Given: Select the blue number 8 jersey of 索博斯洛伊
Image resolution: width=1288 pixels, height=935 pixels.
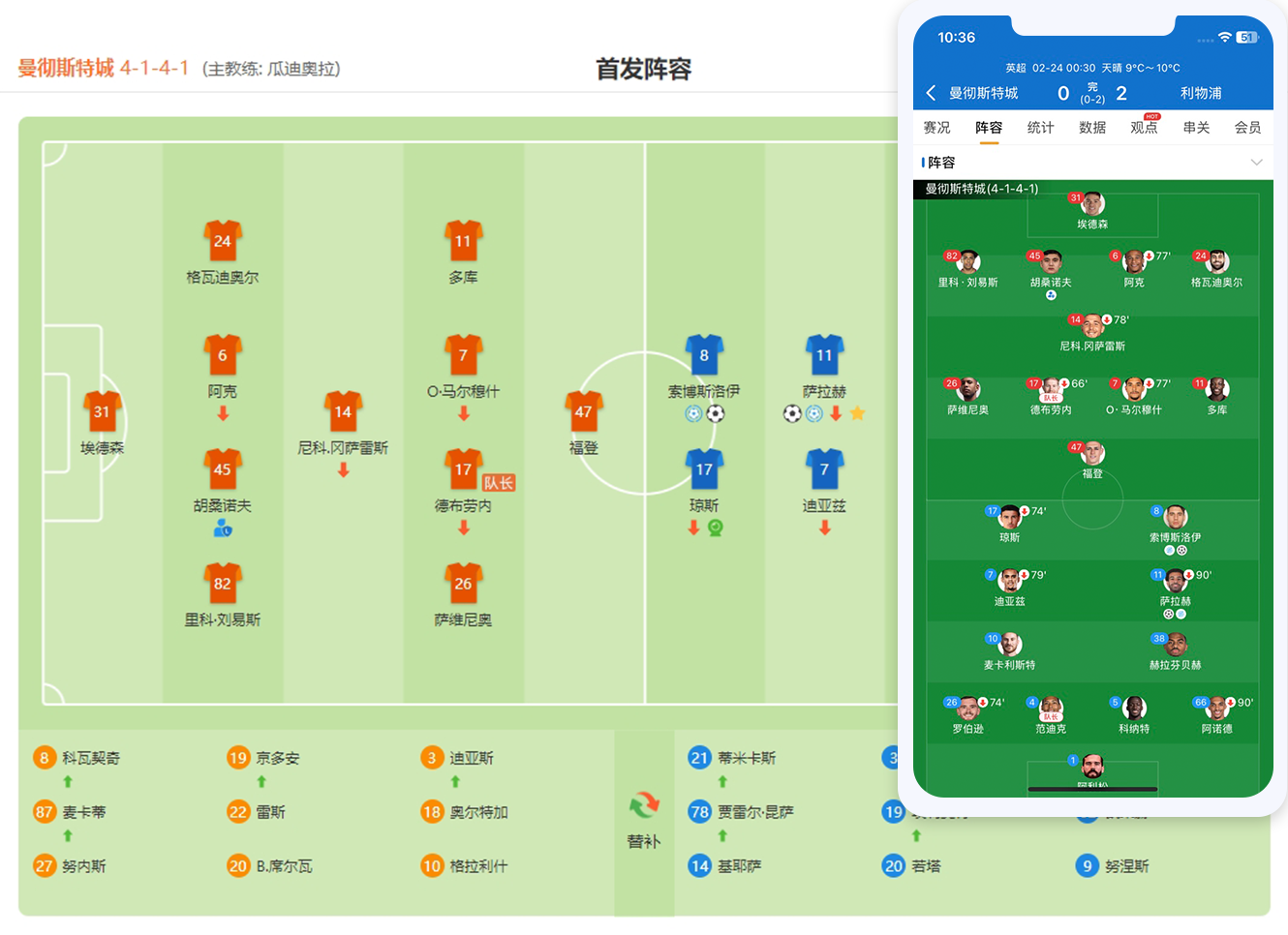Looking at the screenshot, I should [704, 355].
